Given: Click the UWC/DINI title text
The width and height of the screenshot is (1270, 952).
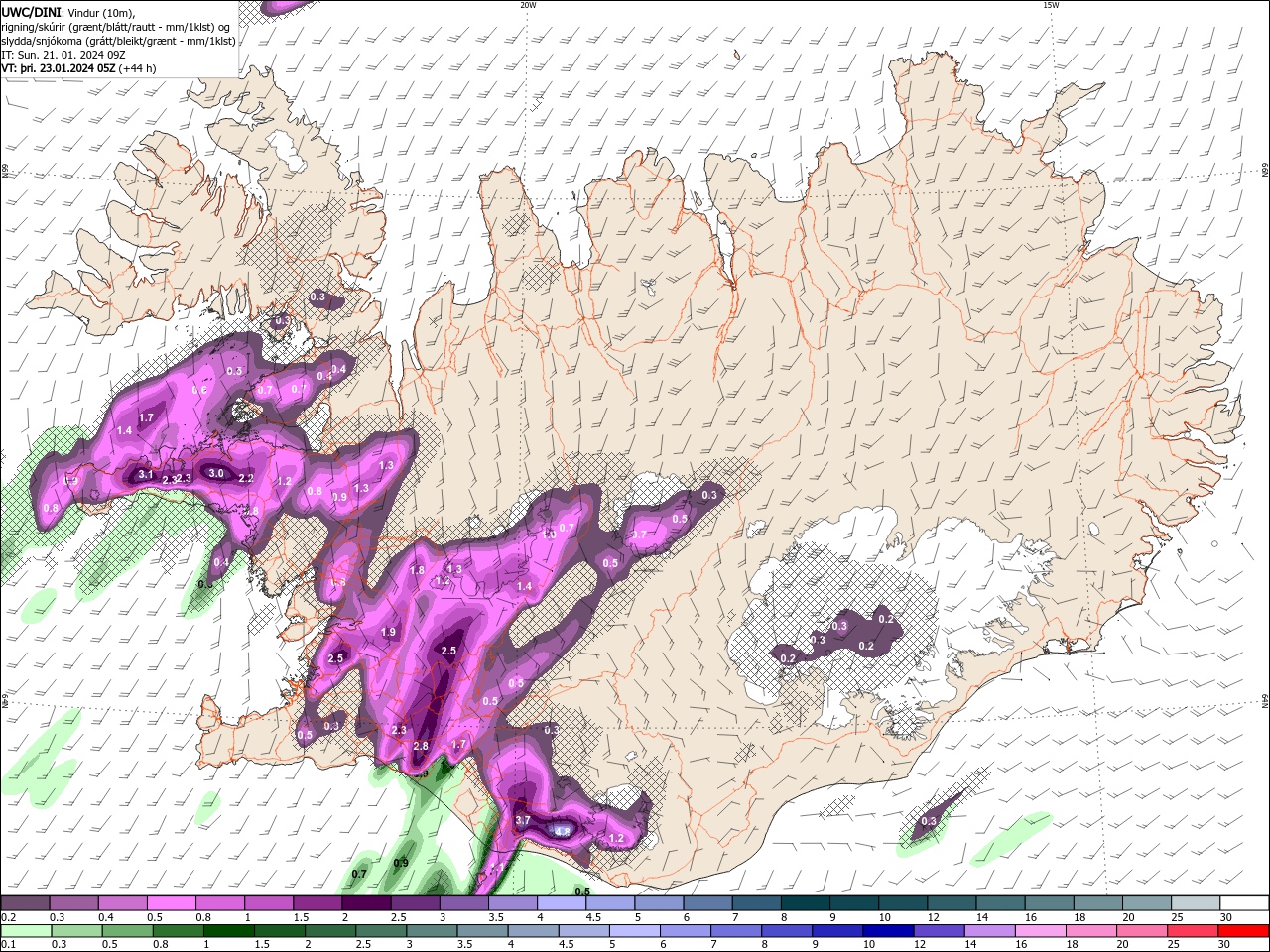Looking at the screenshot, I should click(31, 11).
